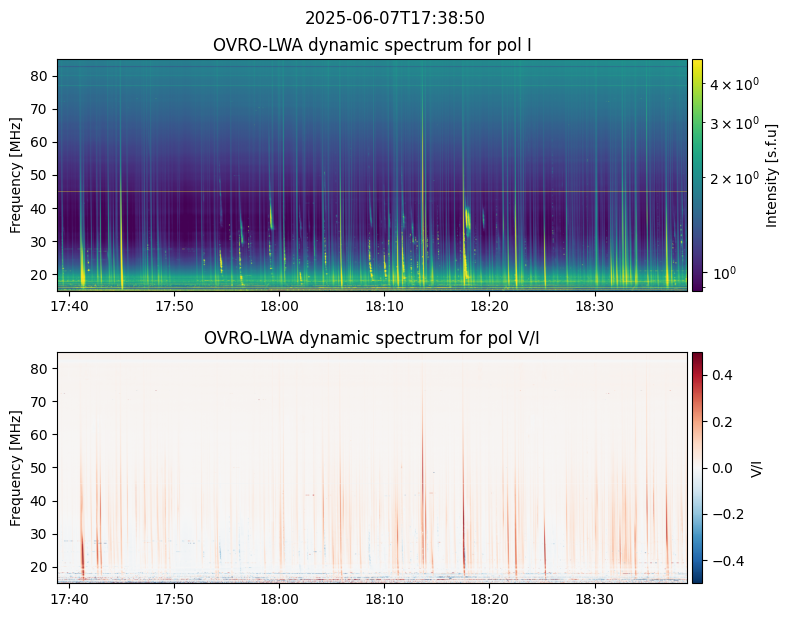Screen dimensions: 789x617
Task: Click the 17:50 time tick under the bottom plot
Action: pyautogui.click(x=174, y=597)
